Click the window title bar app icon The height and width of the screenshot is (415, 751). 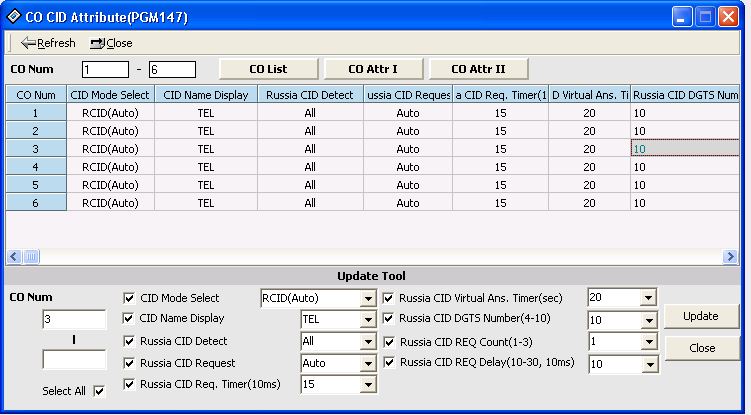pos(12,17)
